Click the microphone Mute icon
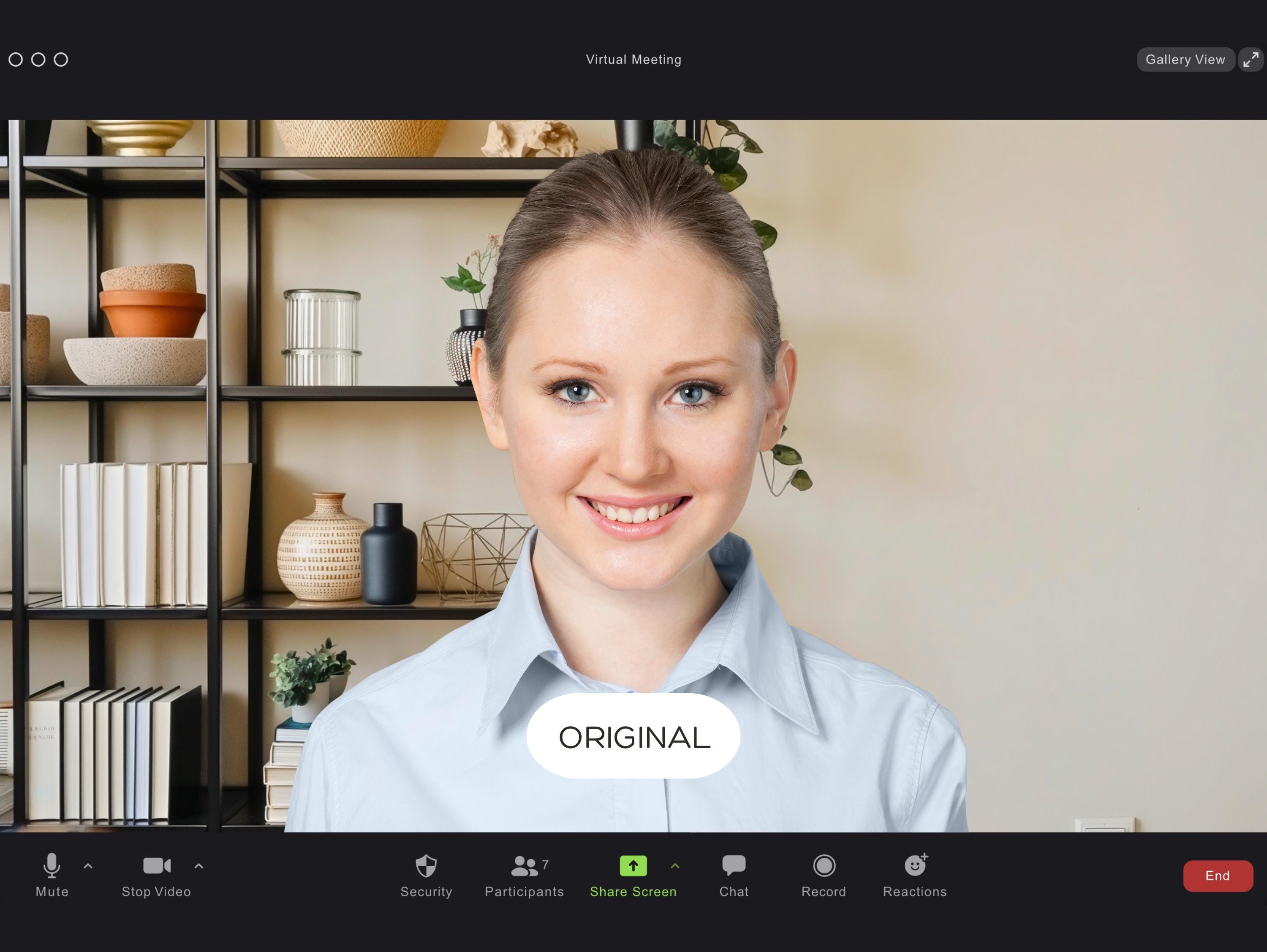The height and width of the screenshot is (952, 1267). (52, 865)
